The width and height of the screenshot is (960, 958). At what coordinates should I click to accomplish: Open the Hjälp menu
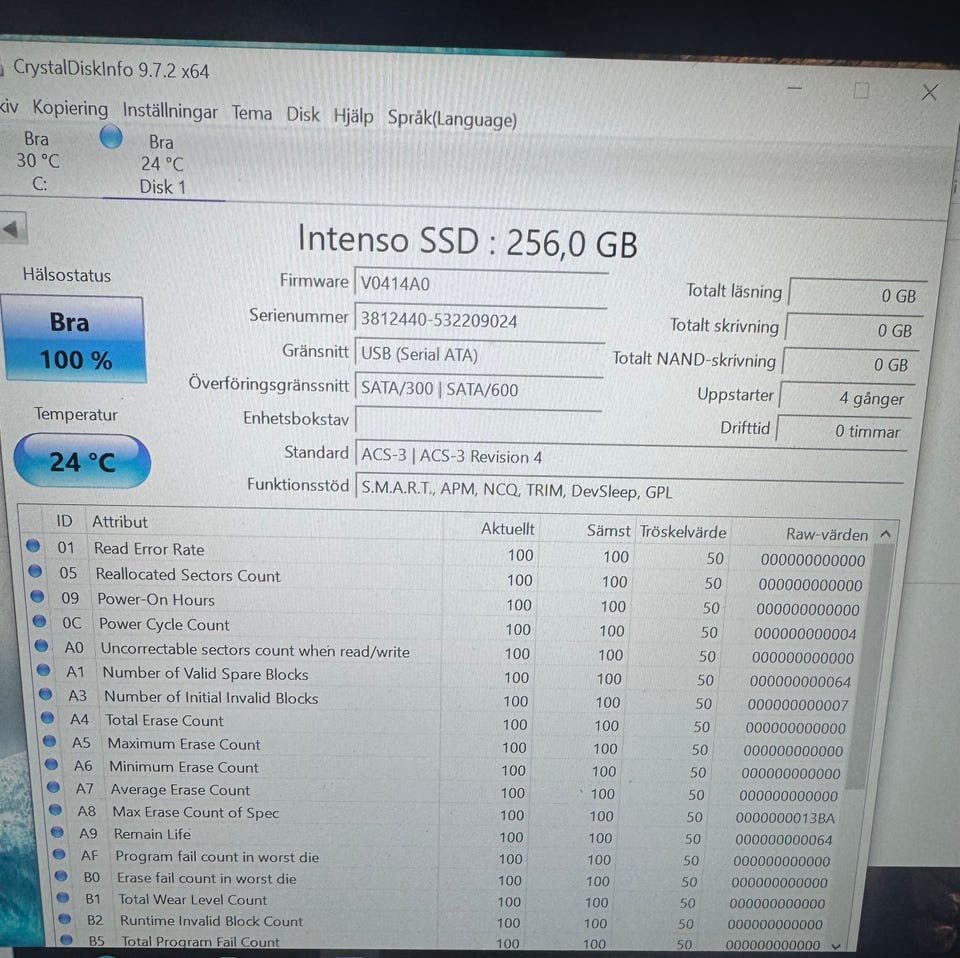[353, 116]
